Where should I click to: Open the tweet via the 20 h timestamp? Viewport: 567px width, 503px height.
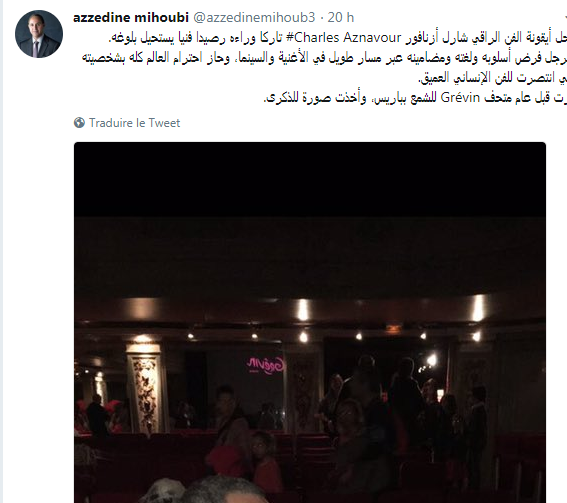(x=341, y=17)
